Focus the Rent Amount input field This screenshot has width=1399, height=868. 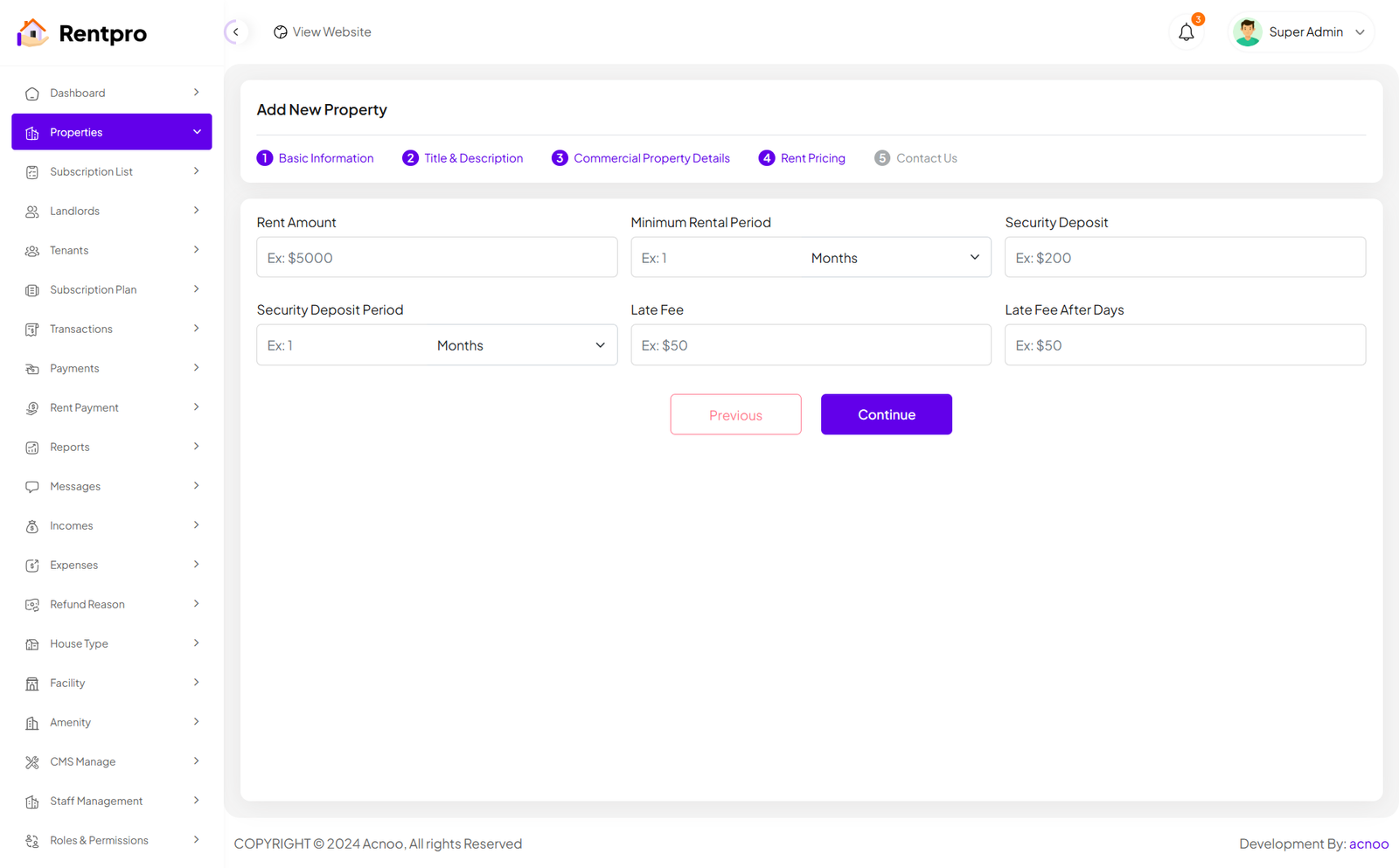coord(436,258)
